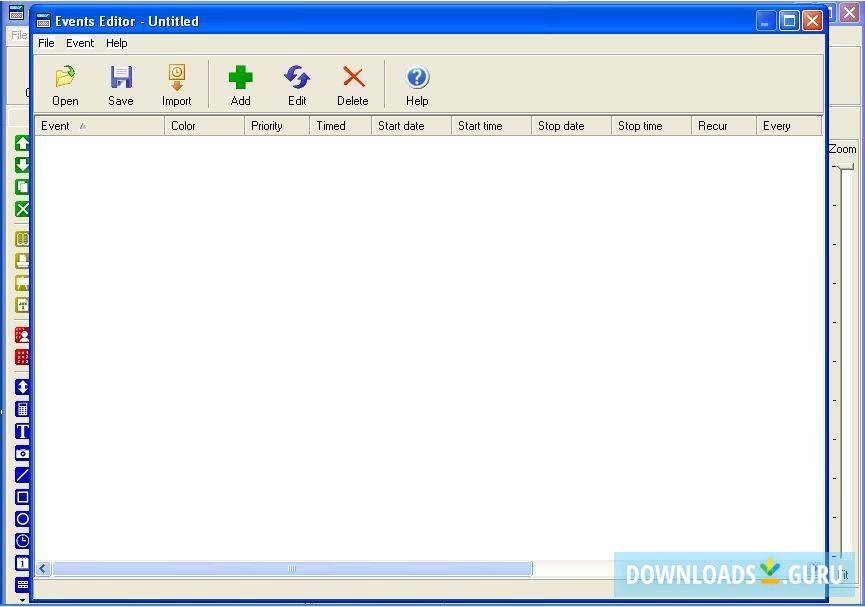Click the Edit event toolbar icon
This screenshot has height=607, width=865.
[x=297, y=77]
